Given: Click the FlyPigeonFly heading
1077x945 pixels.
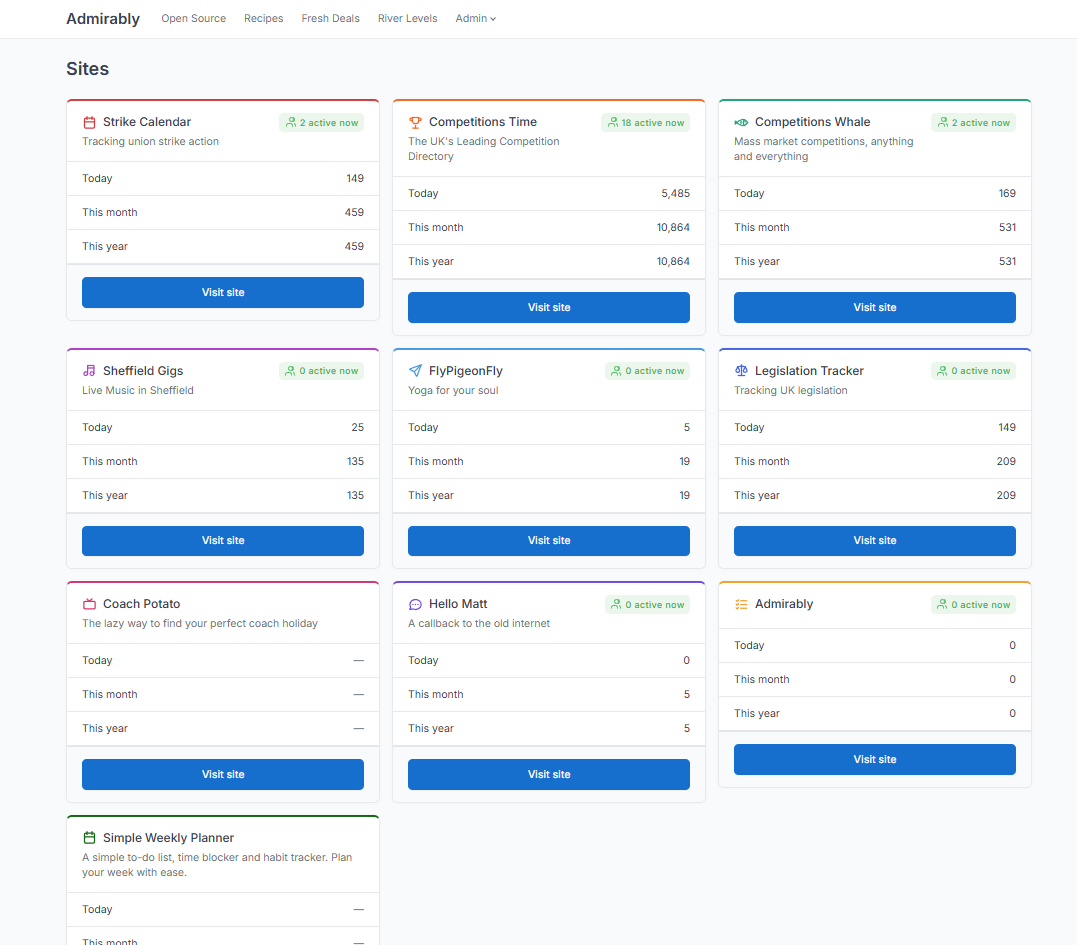Looking at the screenshot, I should point(466,371).
